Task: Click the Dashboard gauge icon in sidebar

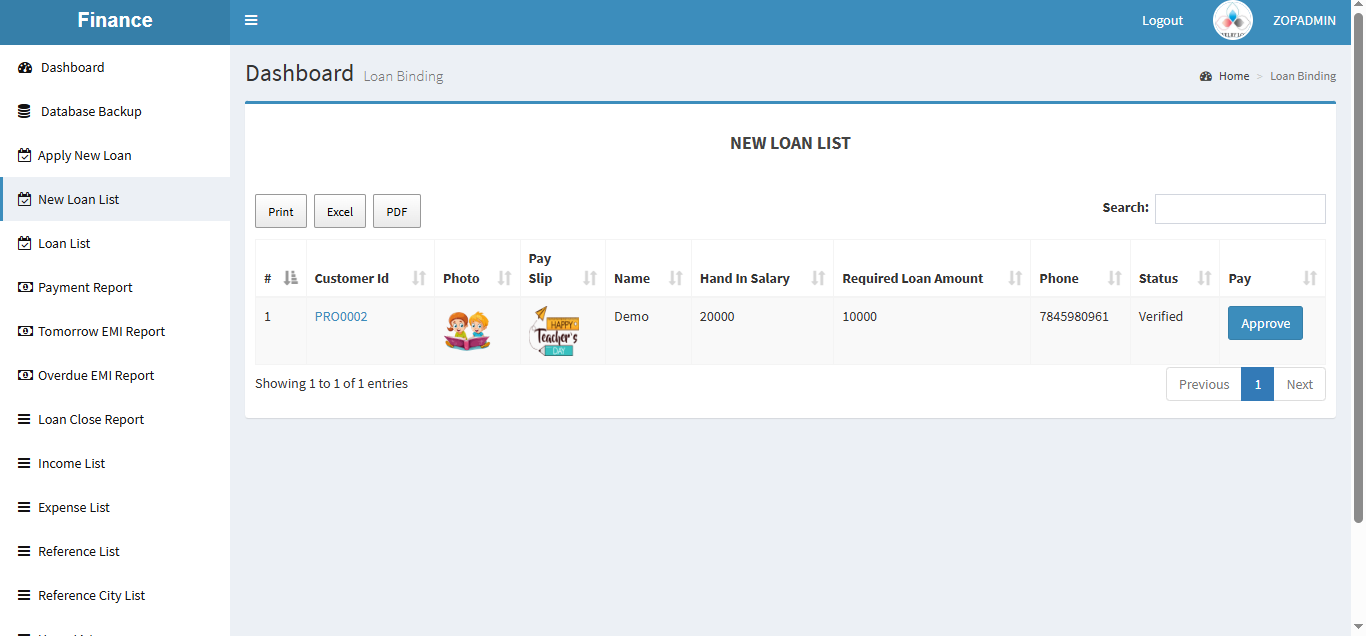Action: point(25,68)
